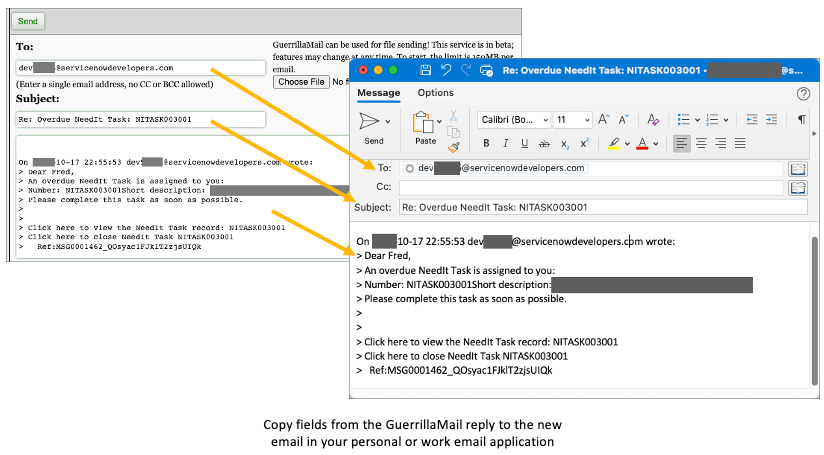824x455 pixels.
Task: Switch to the Options tab
Action: 435,93
